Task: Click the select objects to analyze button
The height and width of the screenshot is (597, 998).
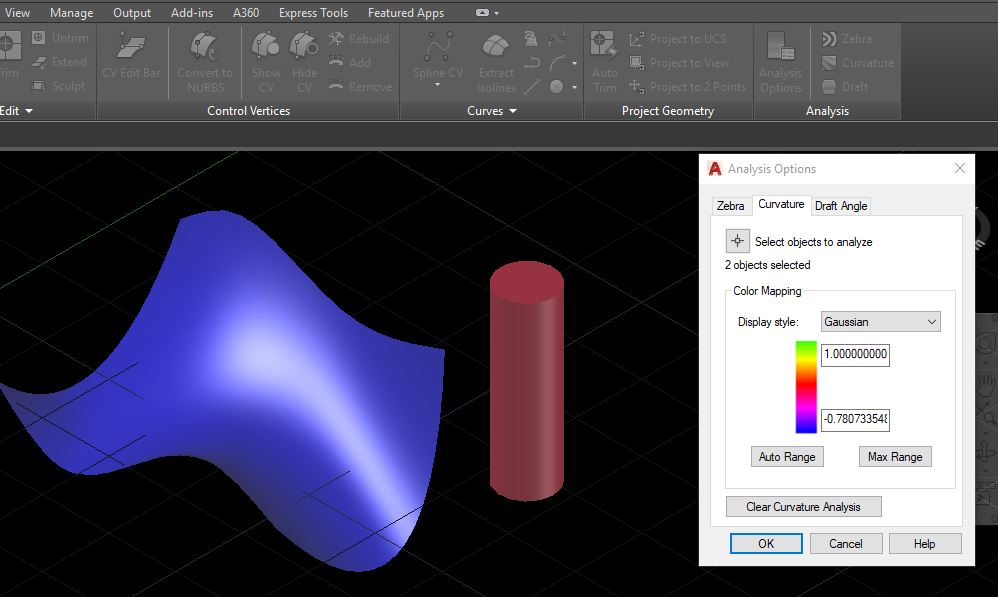Action: click(x=737, y=241)
